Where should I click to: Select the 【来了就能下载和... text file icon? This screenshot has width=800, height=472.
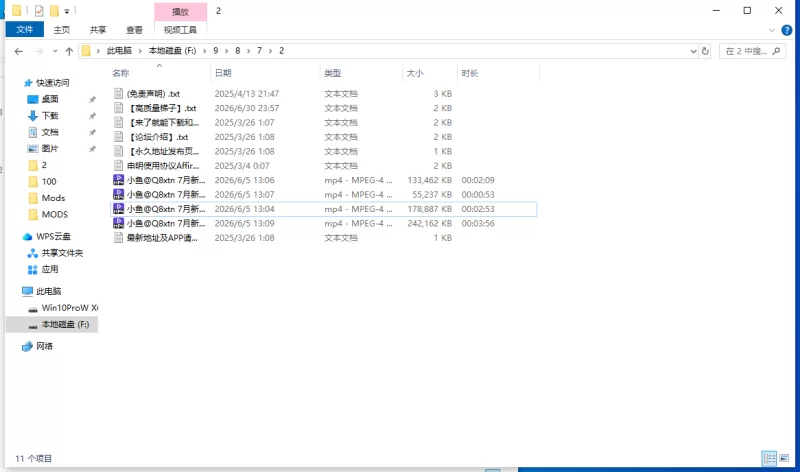click(x=118, y=122)
